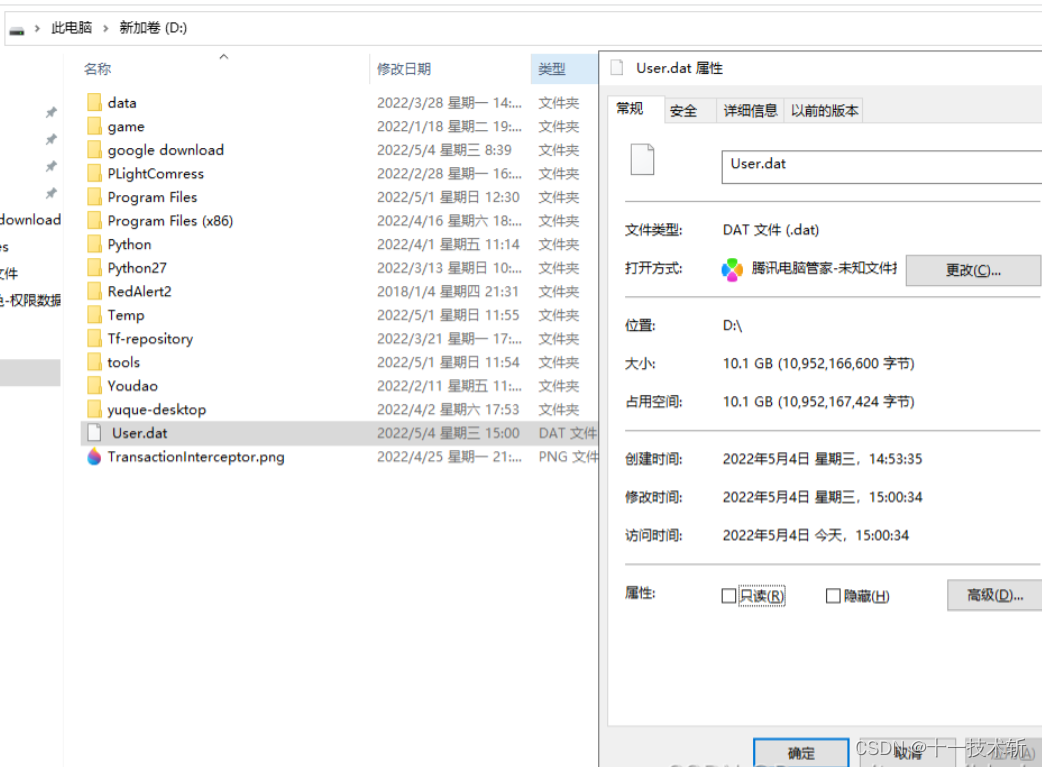Image resolution: width=1042 pixels, height=767 pixels.
Task: Click the title bar file icon of properties
Action: coord(617,67)
